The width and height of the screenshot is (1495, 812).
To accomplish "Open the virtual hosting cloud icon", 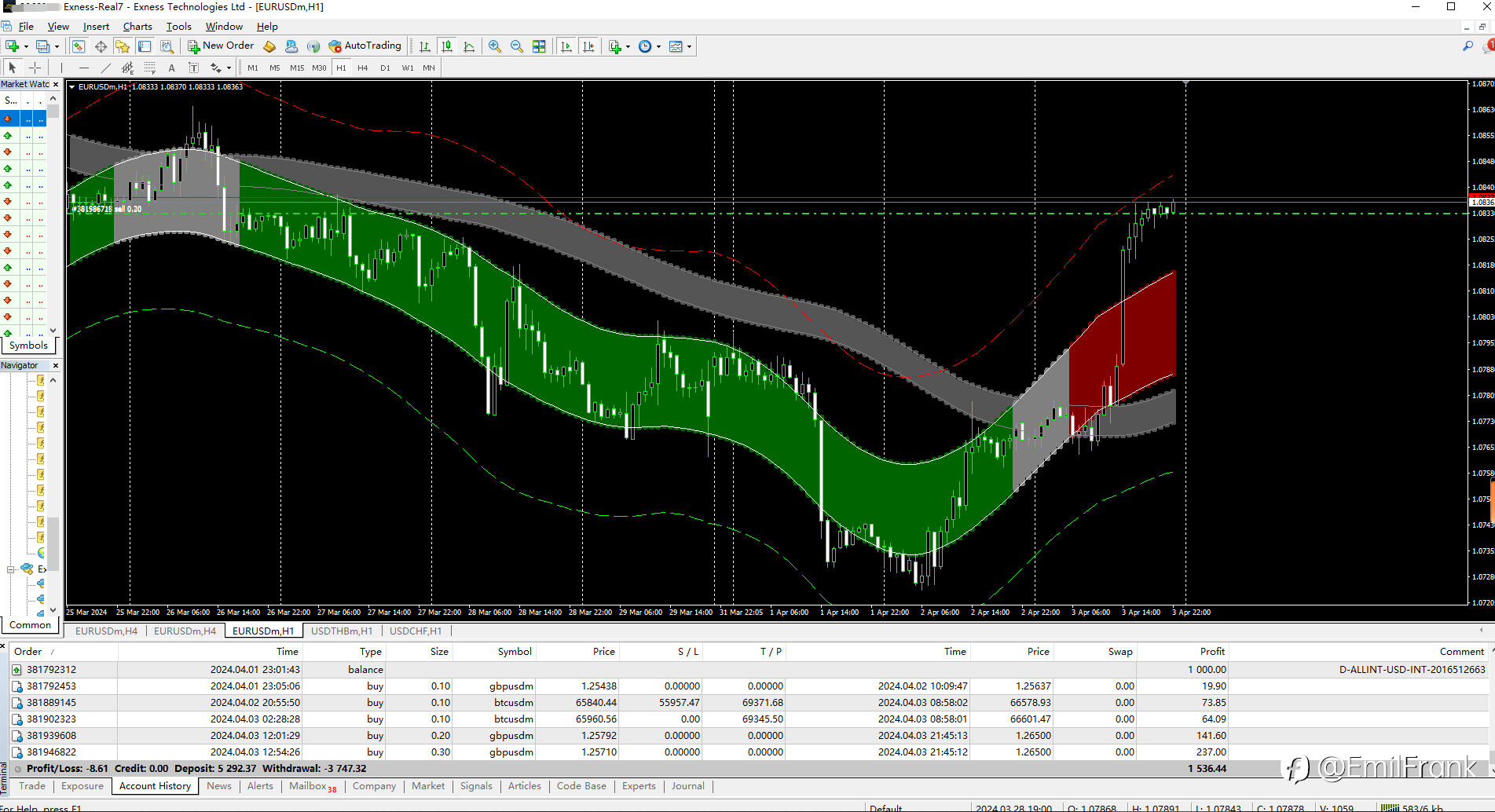I will pos(291,46).
